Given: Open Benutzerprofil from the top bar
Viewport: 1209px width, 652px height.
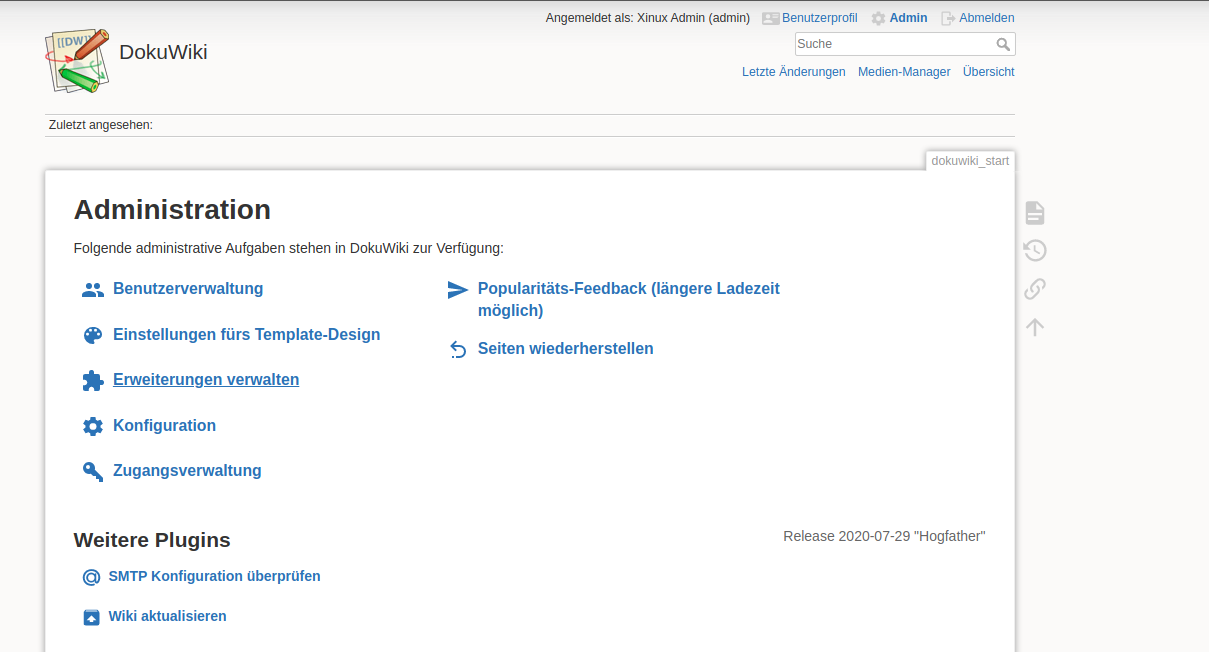Looking at the screenshot, I should 819,17.
